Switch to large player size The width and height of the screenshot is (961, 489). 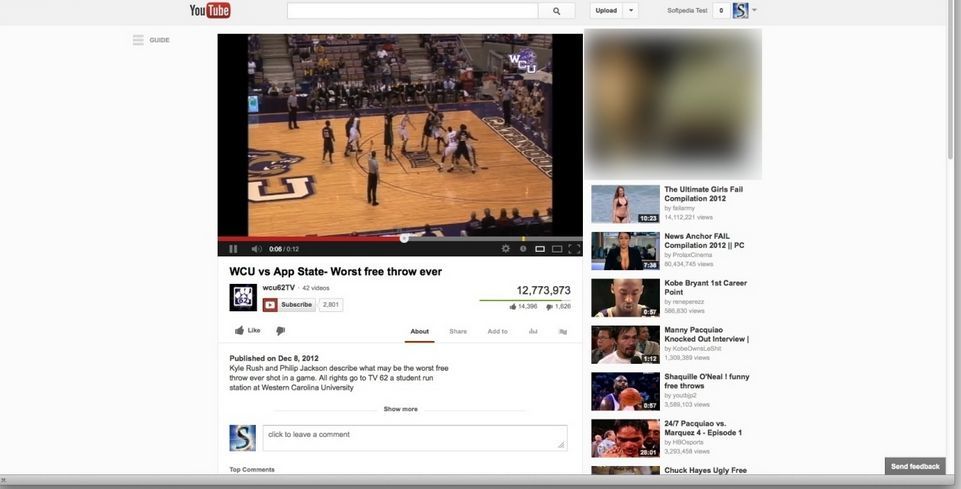coord(556,249)
